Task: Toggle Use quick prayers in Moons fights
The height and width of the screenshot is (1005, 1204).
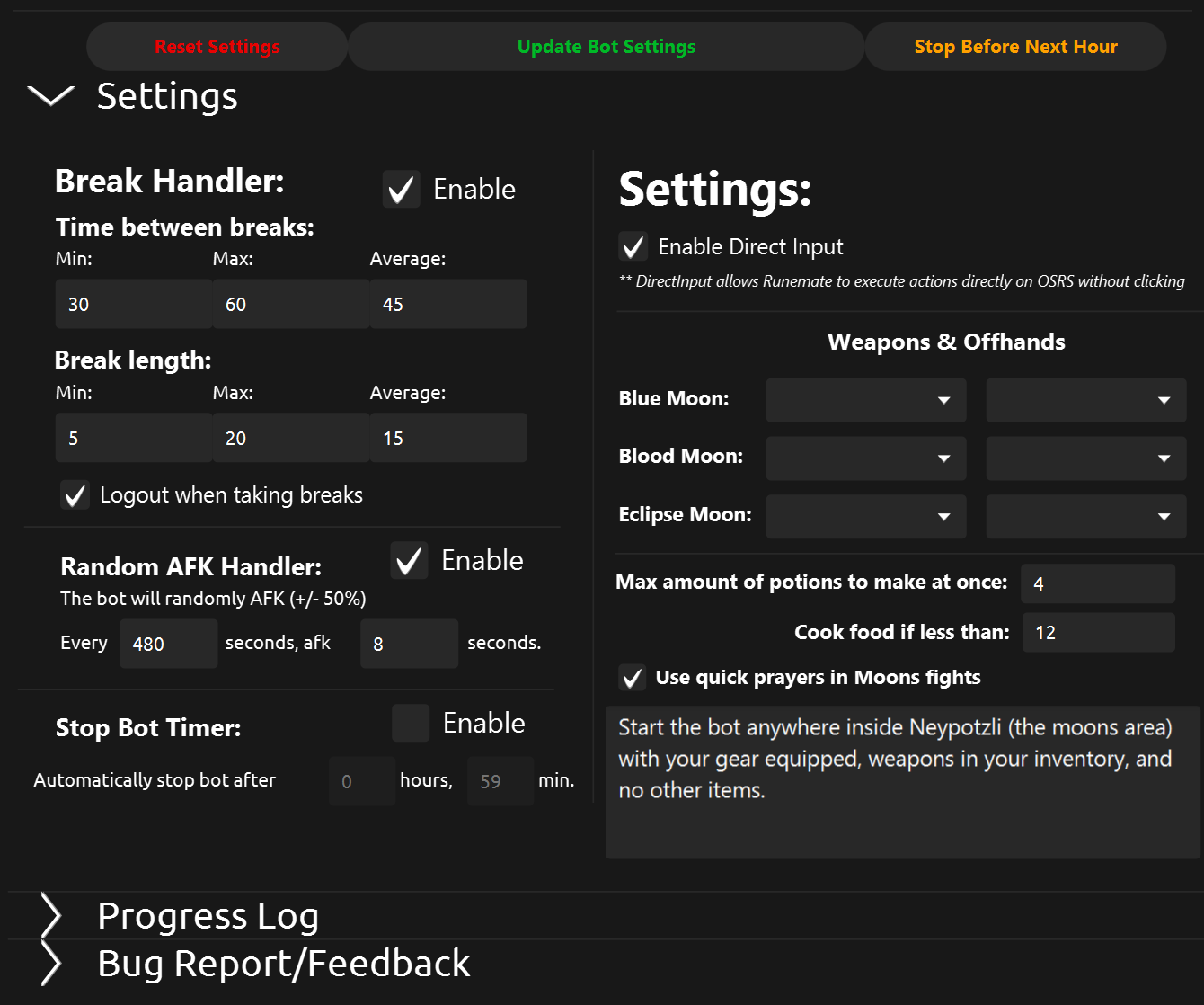Action: [633, 678]
